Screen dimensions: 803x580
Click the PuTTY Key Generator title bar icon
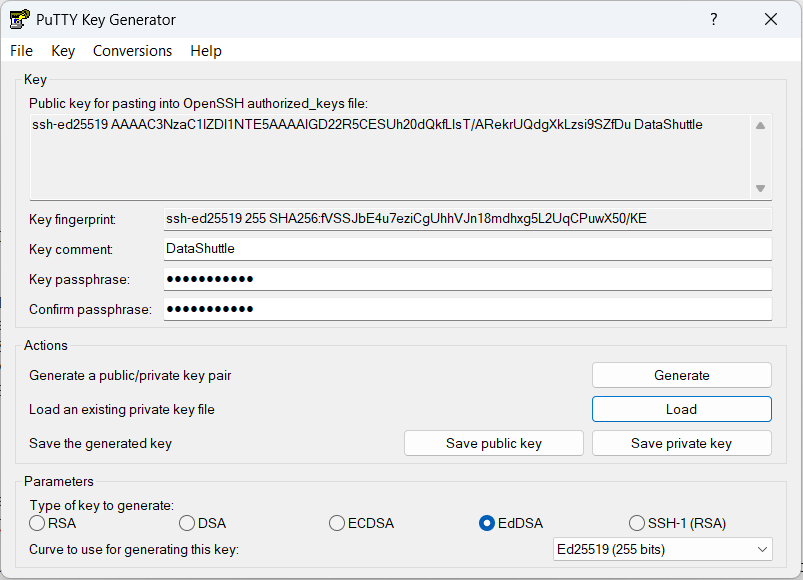point(19,19)
